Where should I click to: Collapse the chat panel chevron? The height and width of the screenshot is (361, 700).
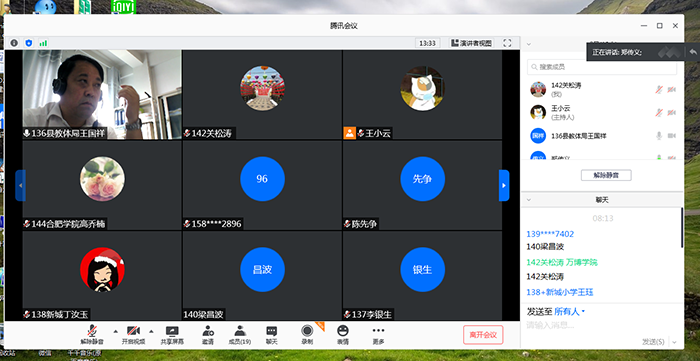click(x=529, y=200)
